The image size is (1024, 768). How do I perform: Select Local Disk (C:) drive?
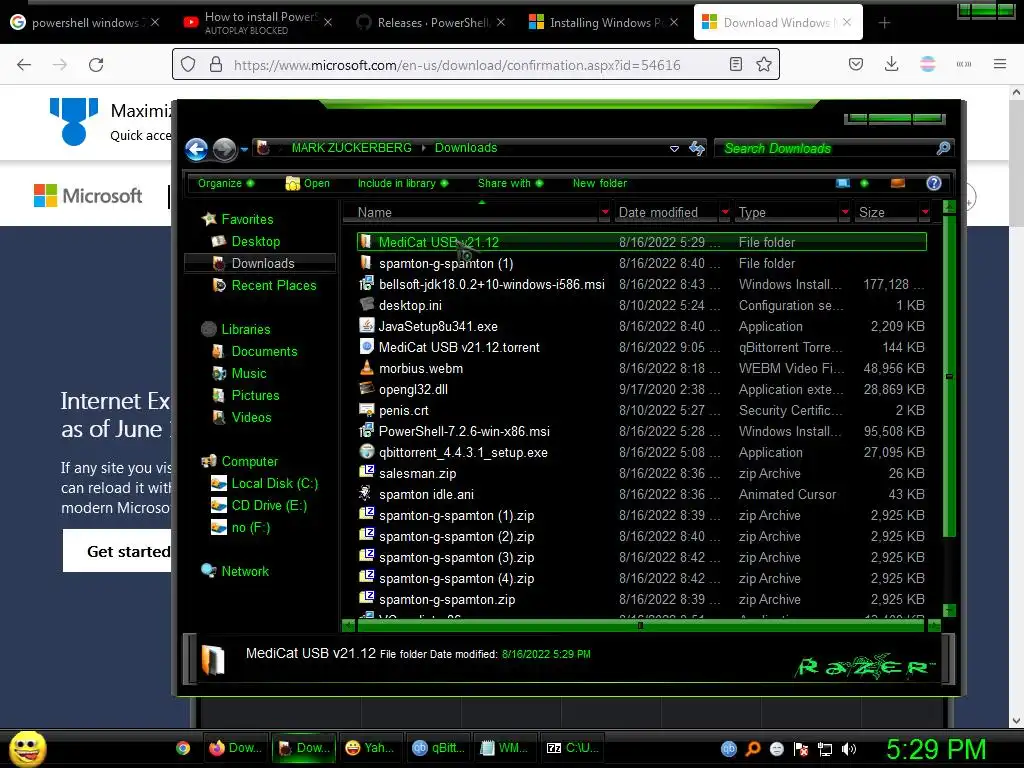coord(264,484)
